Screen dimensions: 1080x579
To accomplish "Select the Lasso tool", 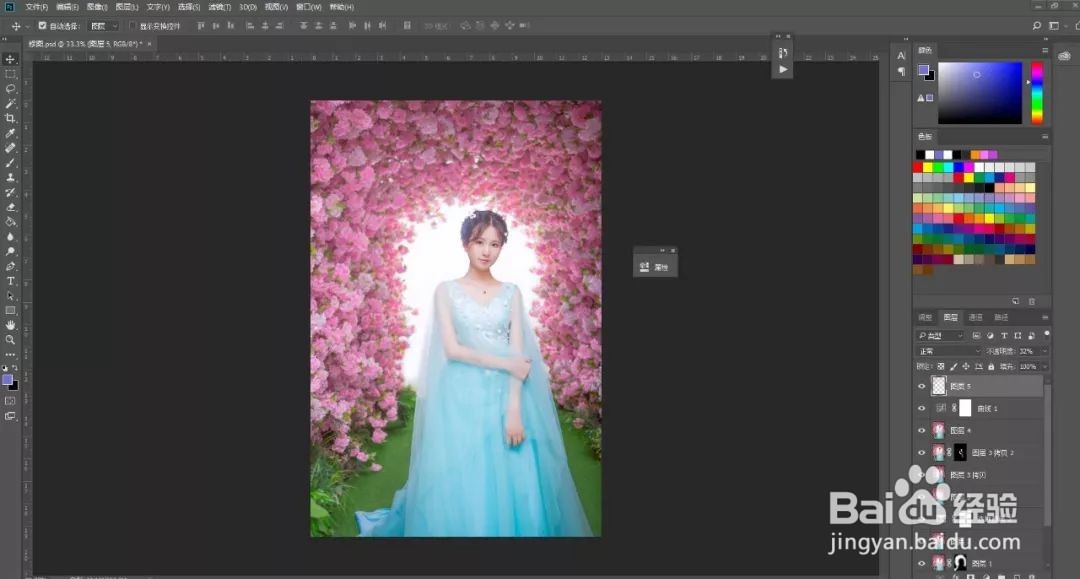I will tap(11, 90).
